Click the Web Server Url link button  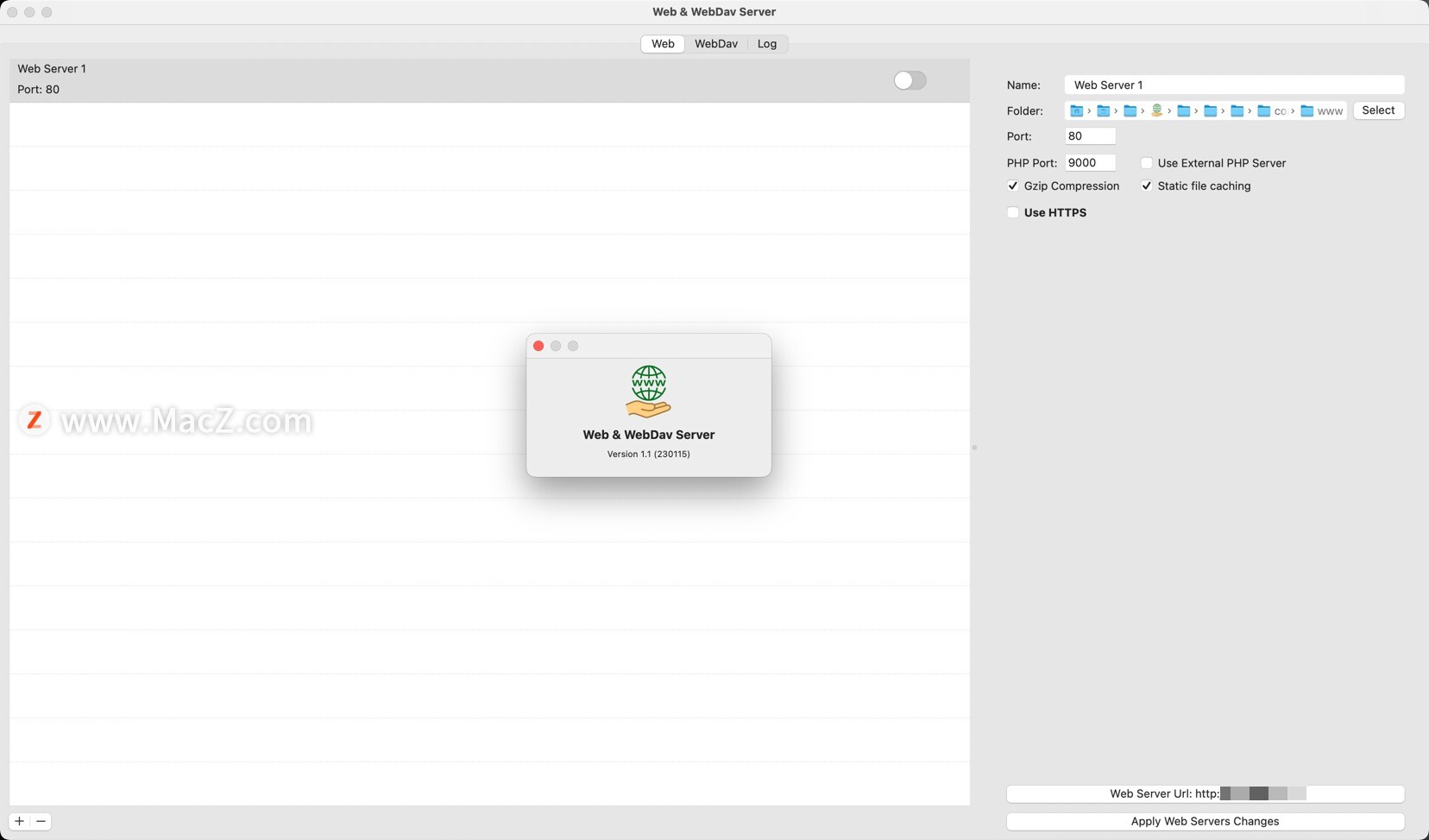[x=1205, y=793]
